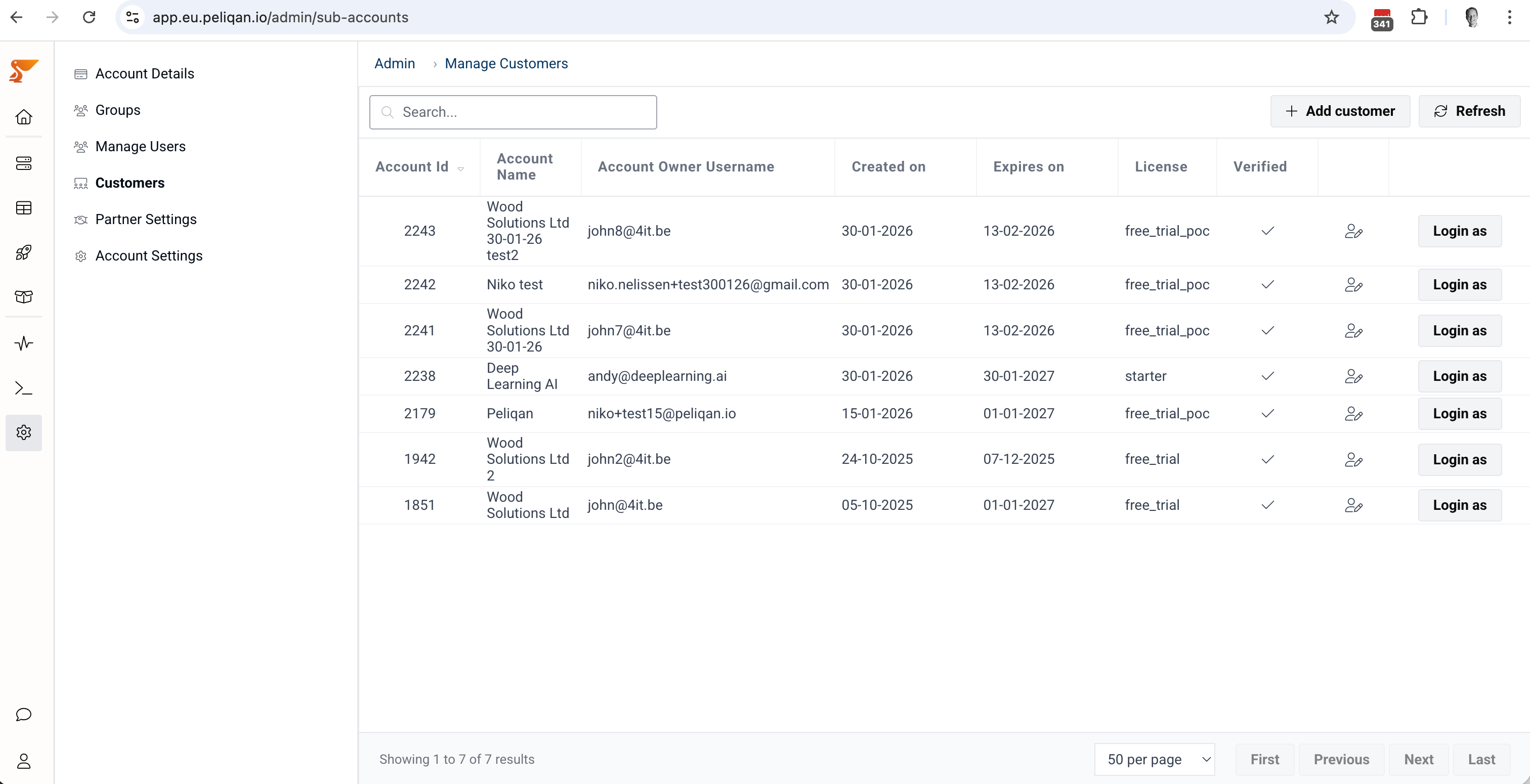Click the First pagination button
Screen dimensions: 1530x784
point(1264,759)
